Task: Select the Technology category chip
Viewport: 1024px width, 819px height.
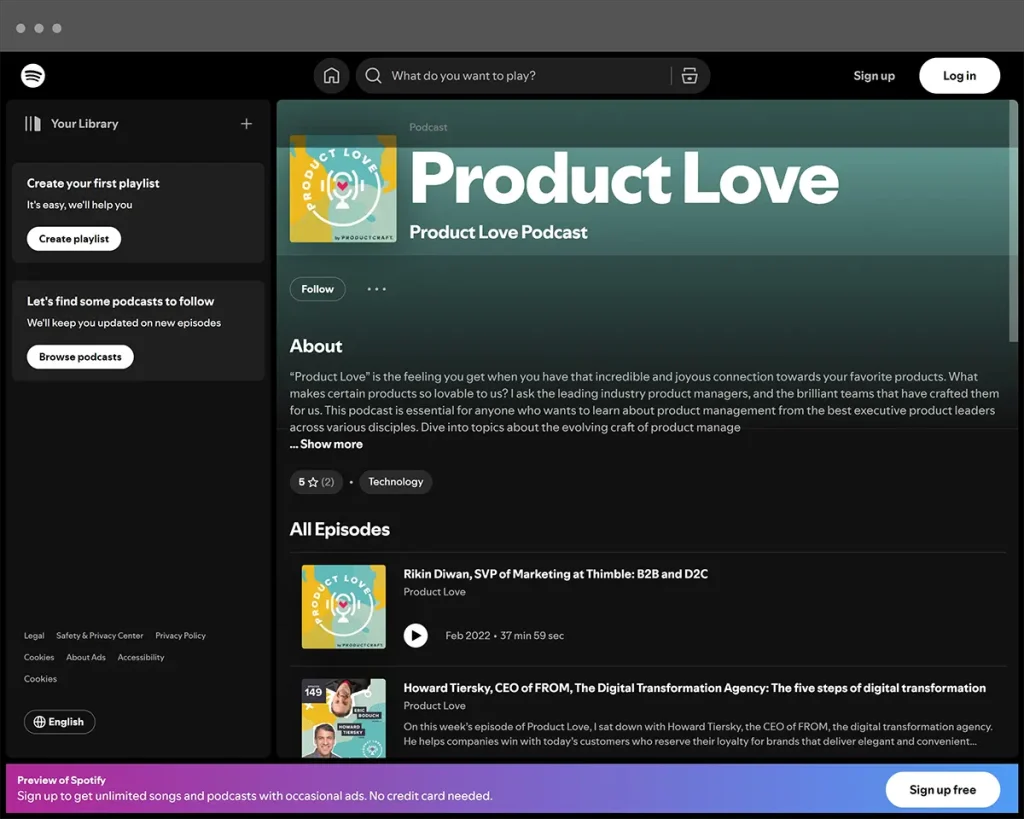Action: click(395, 481)
